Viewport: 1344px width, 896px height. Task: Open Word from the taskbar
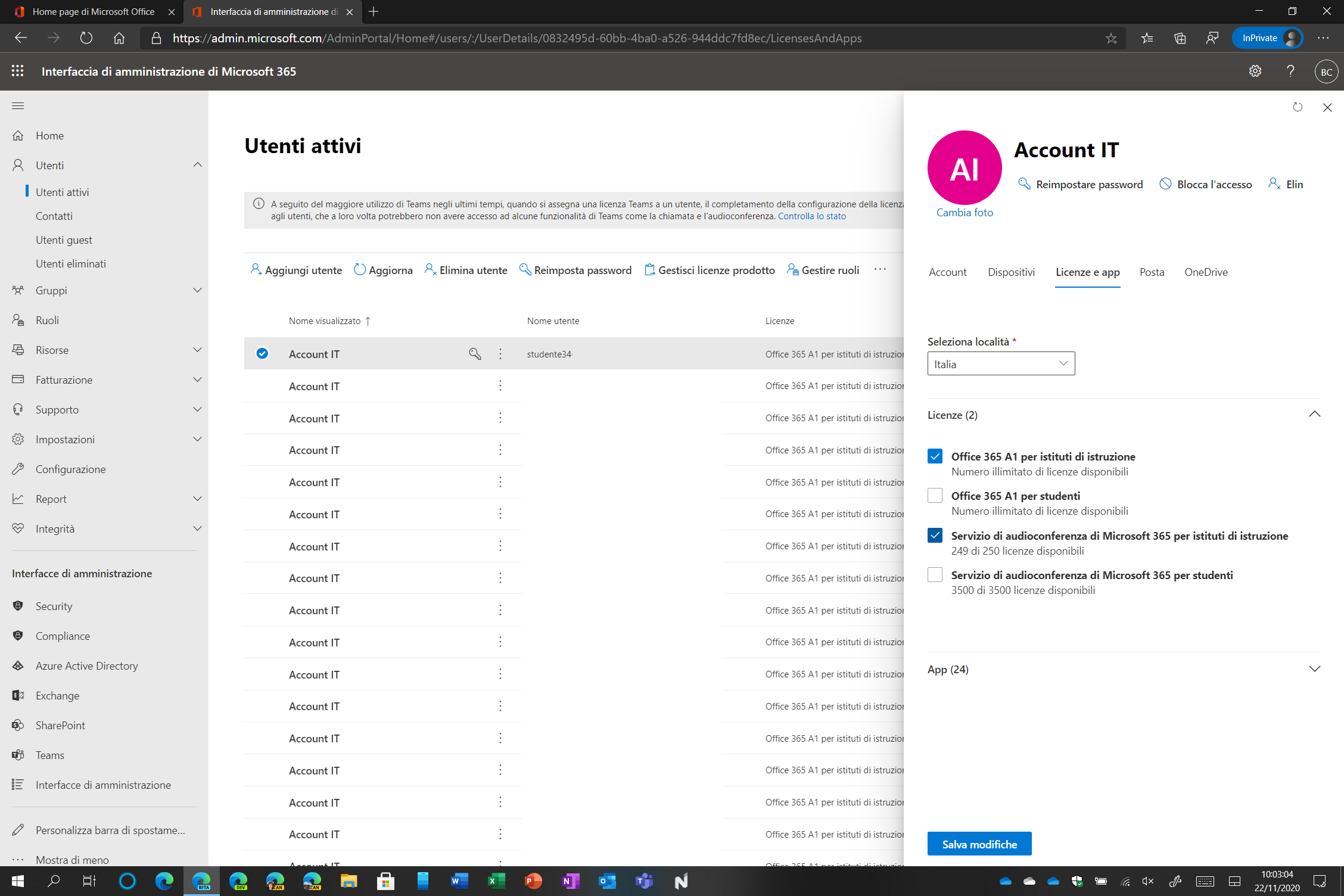pos(459,881)
